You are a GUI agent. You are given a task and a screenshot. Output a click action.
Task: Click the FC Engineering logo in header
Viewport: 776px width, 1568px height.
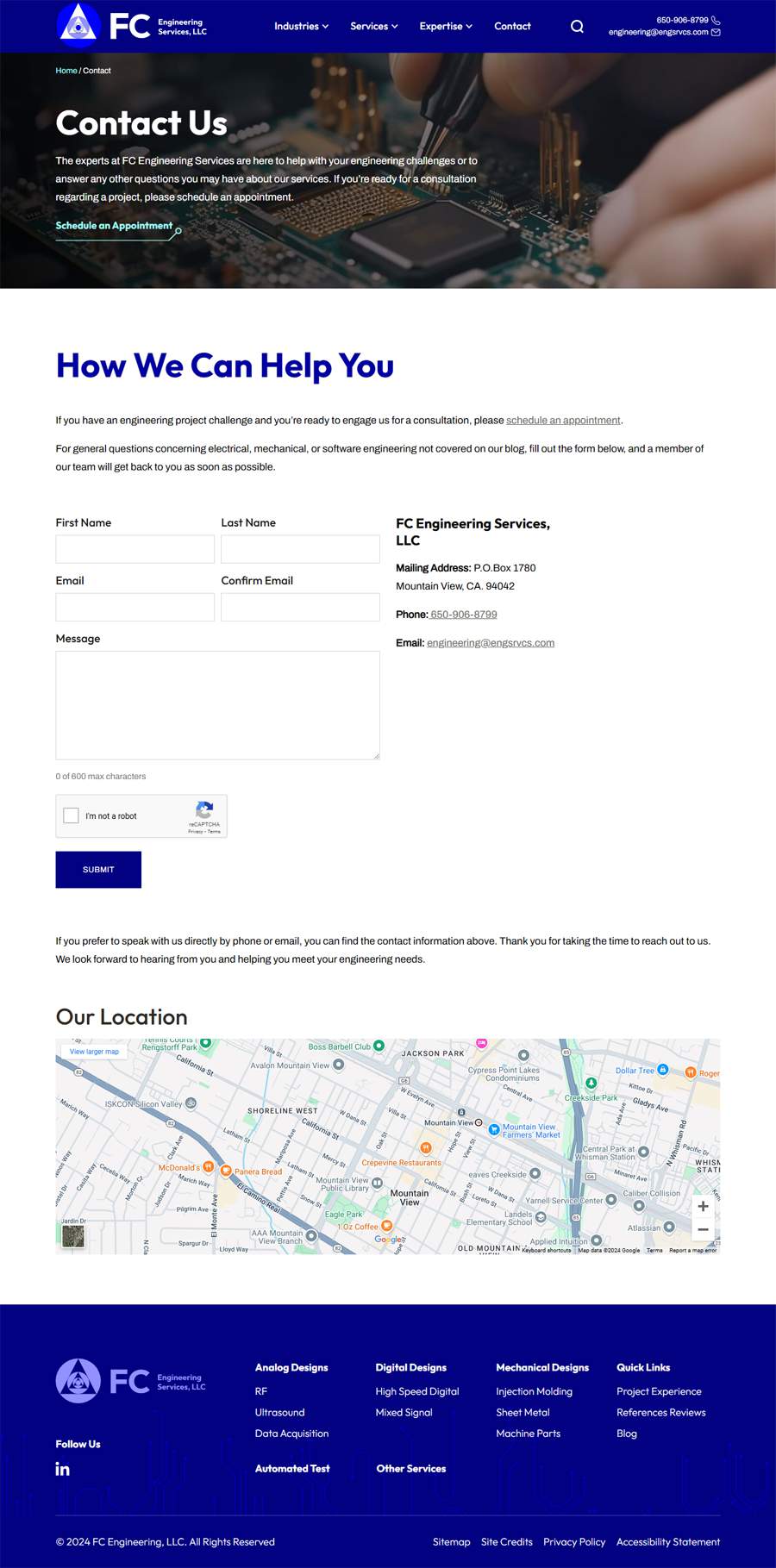(x=132, y=25)
